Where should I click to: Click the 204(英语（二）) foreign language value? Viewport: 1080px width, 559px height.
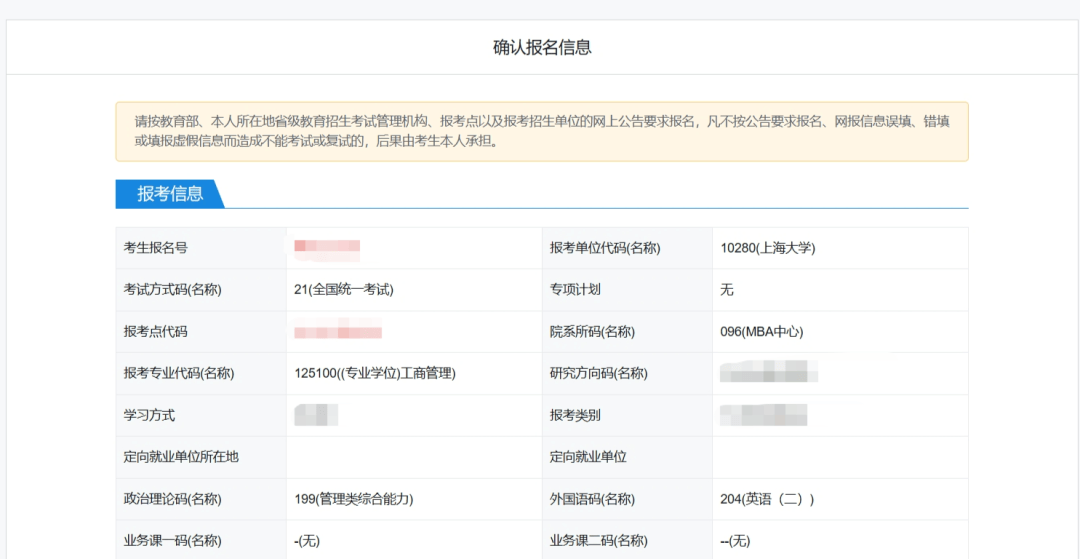767,499
